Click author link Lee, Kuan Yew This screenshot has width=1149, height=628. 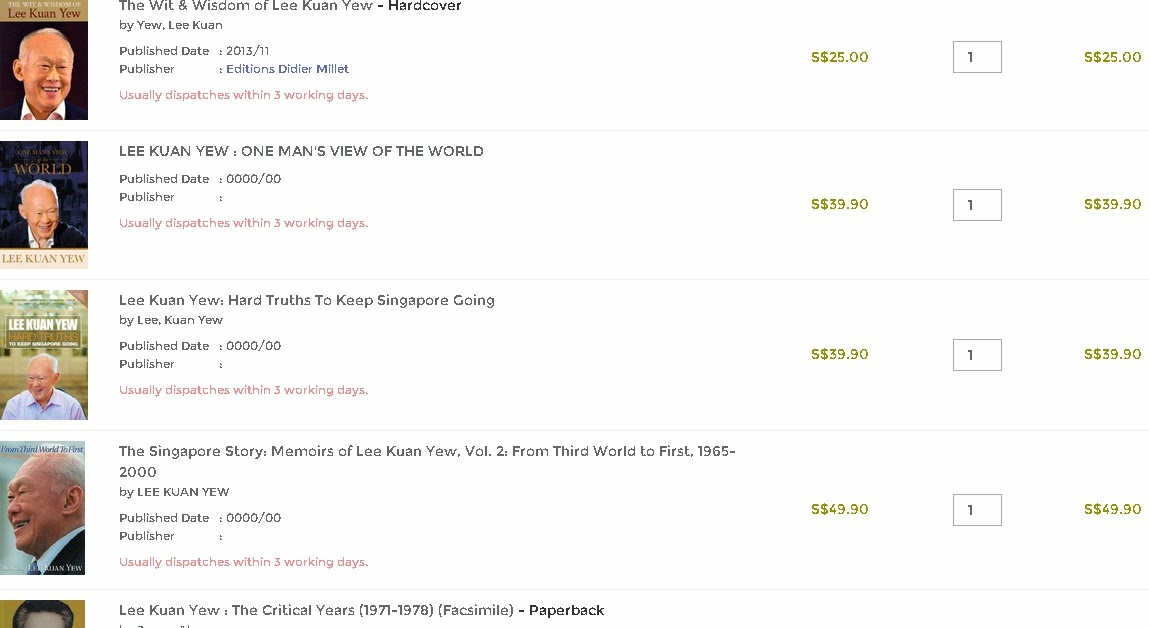click(180, 320)
